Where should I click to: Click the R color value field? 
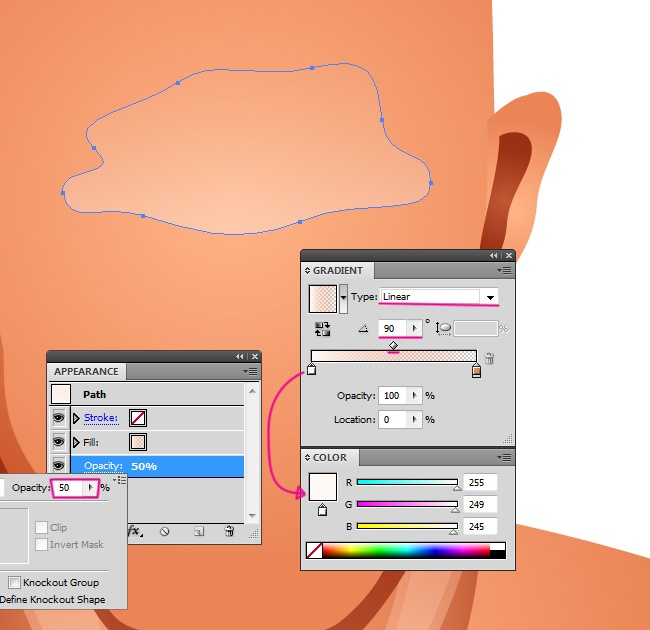click(480, 483)
